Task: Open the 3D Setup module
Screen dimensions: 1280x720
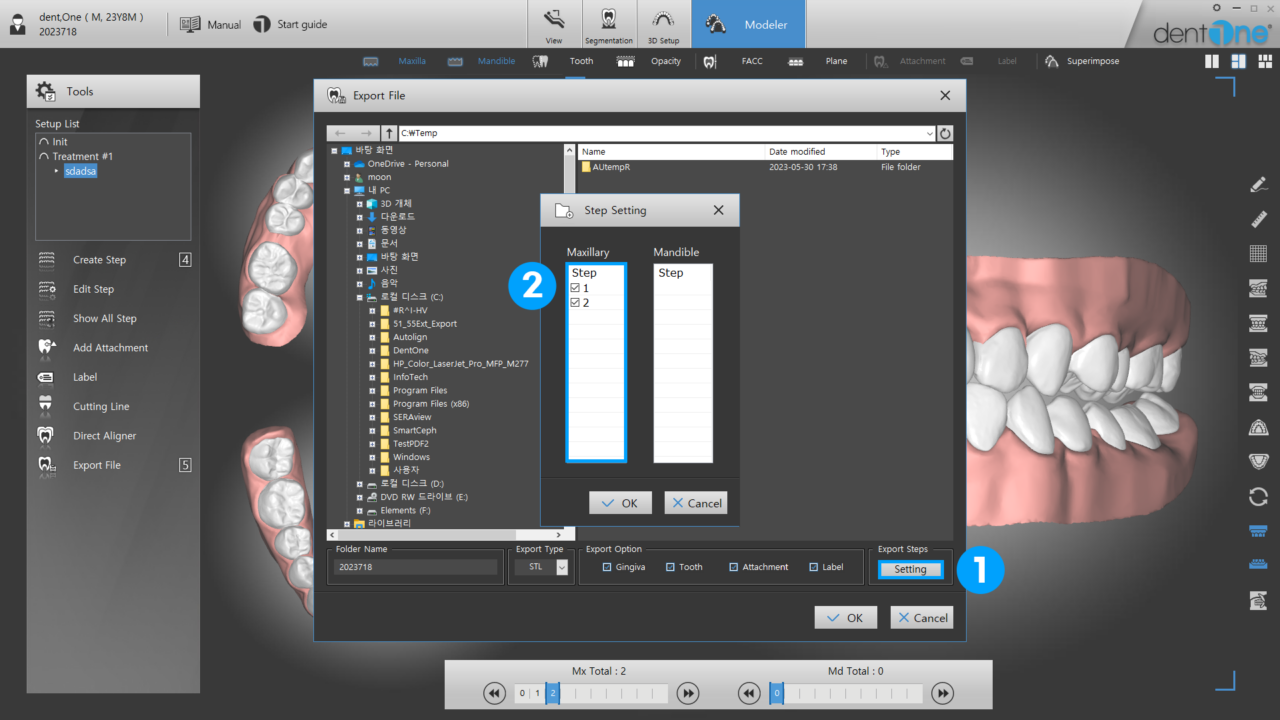Action: [661, 22]
